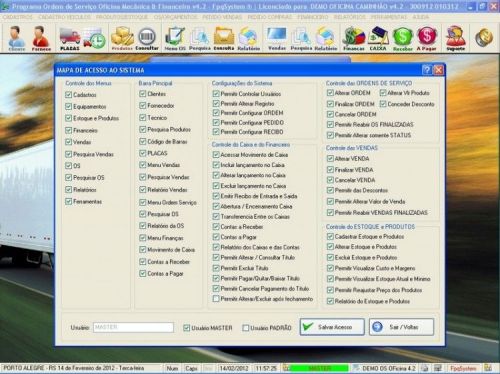
Task: Uncheck the Alterar ORDEM checkbox
Action: pos(330,93)
